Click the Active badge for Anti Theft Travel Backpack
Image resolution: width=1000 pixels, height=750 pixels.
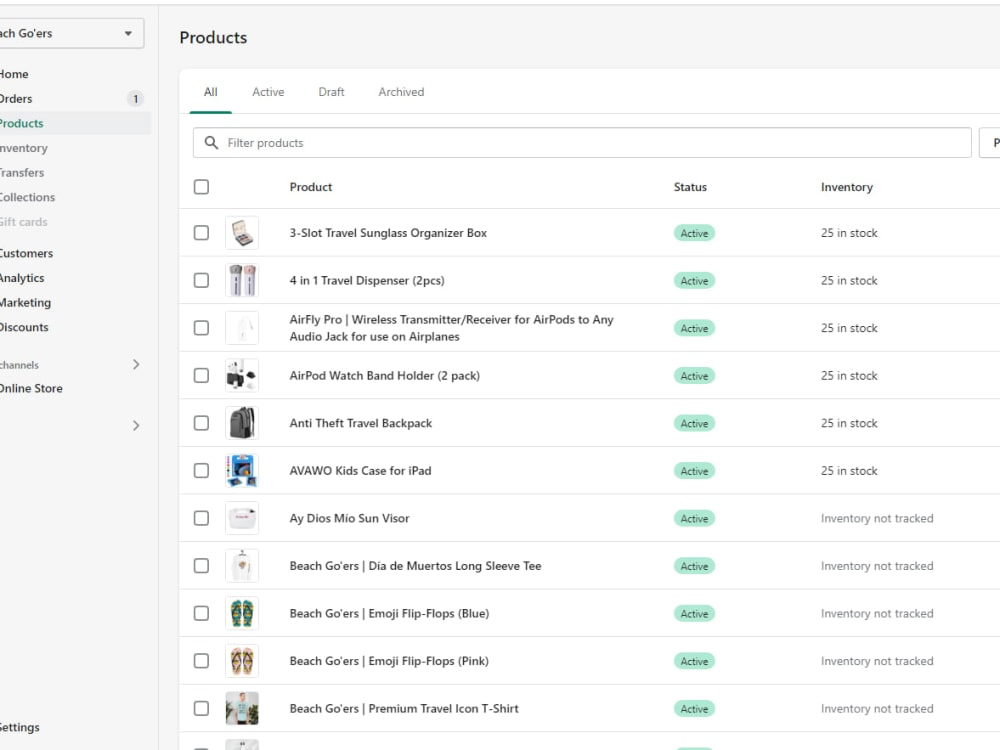point(695,423)
